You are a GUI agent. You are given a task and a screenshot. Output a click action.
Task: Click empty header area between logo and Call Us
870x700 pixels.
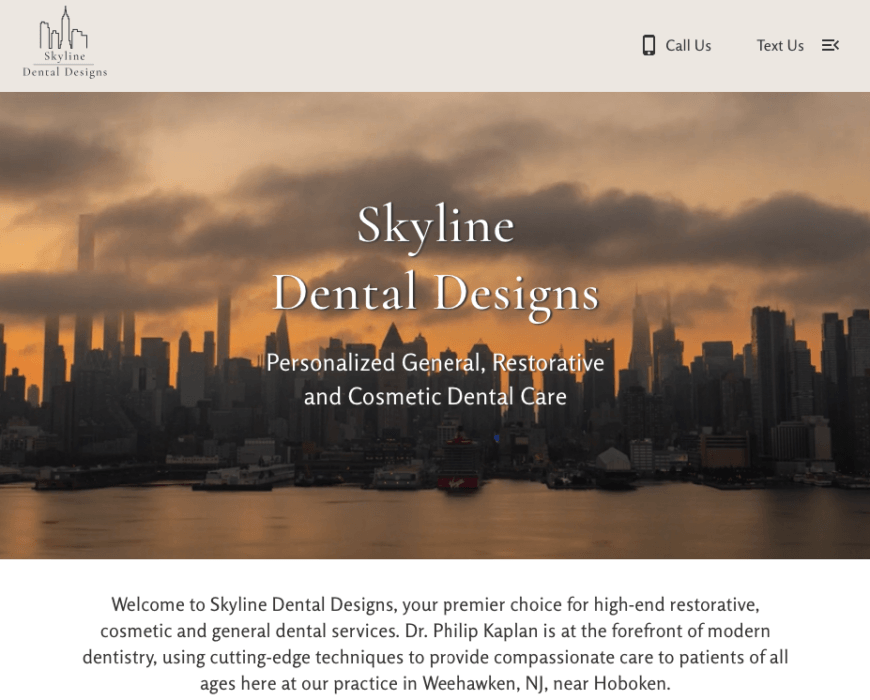[372, 45]
